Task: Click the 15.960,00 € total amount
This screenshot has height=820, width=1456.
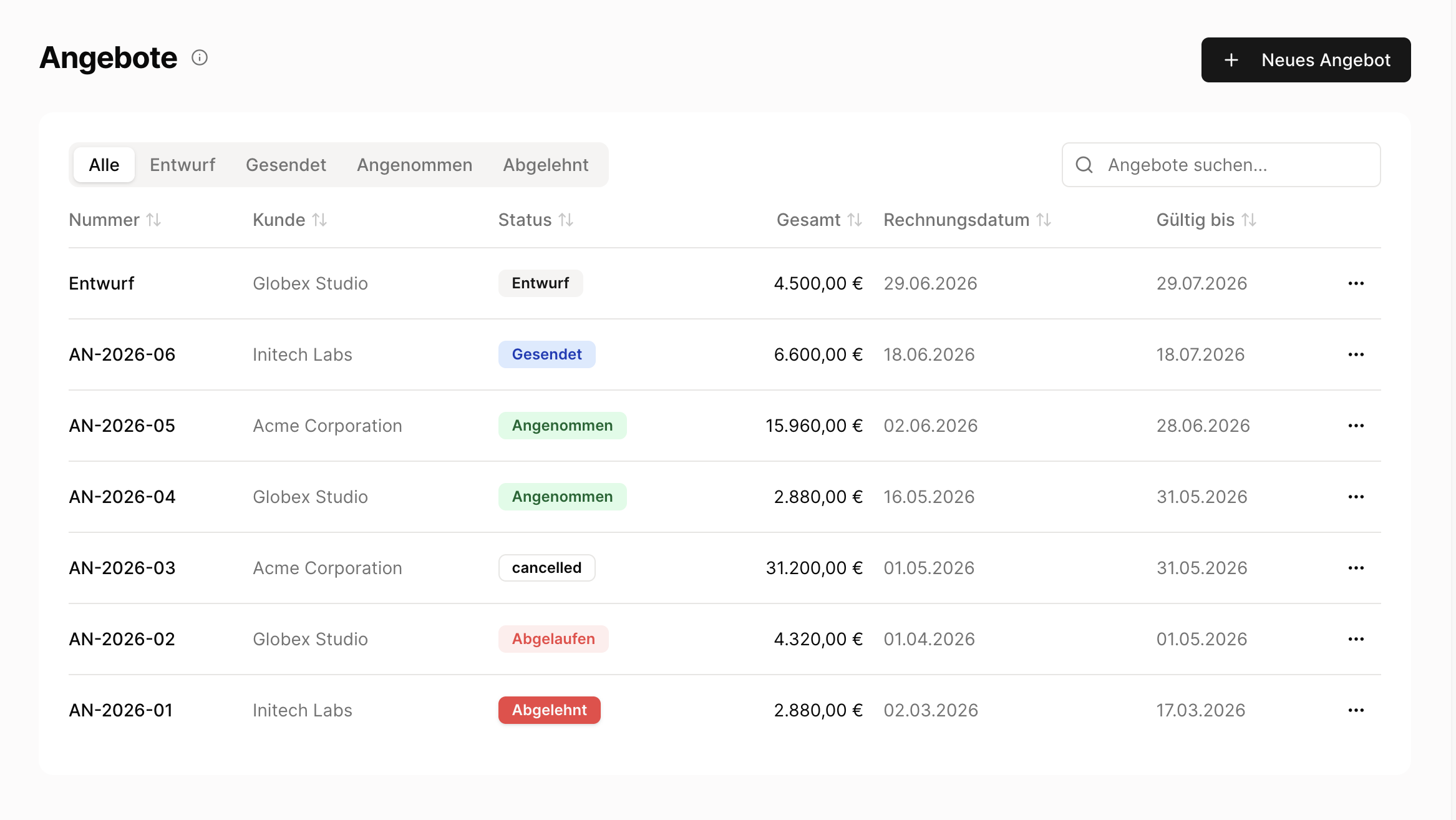Action: pos(814,426)
